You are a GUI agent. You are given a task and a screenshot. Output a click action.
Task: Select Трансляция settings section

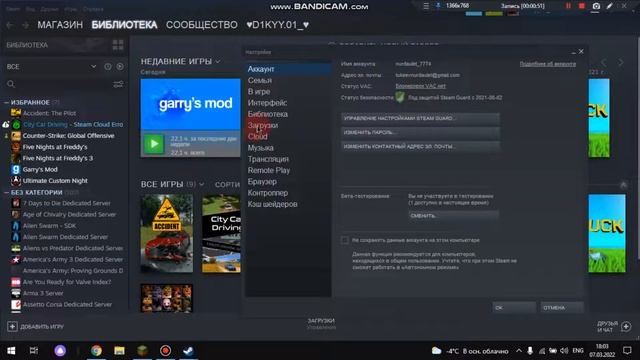click(x=288, y=159)
